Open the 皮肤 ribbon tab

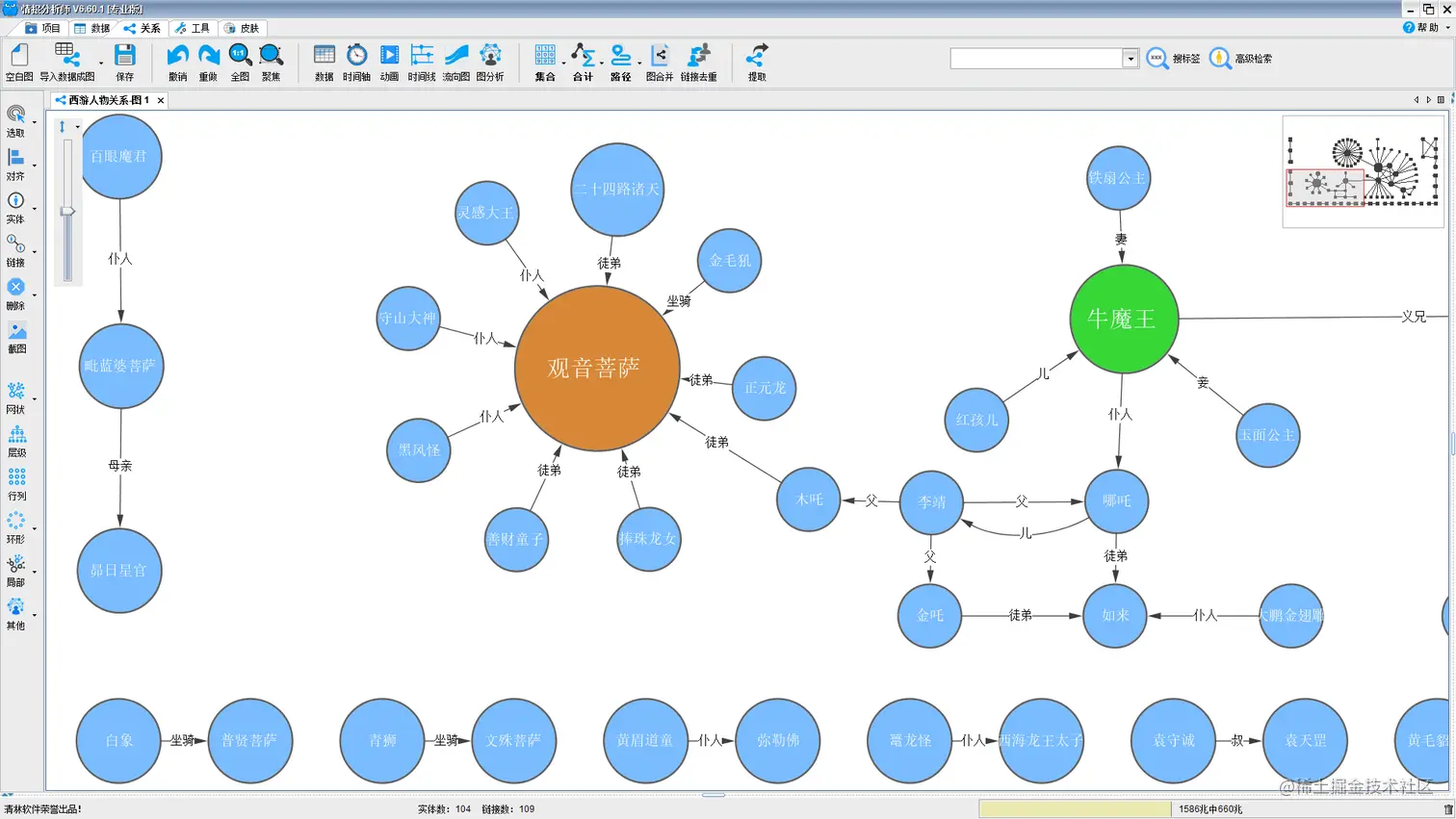242,28
